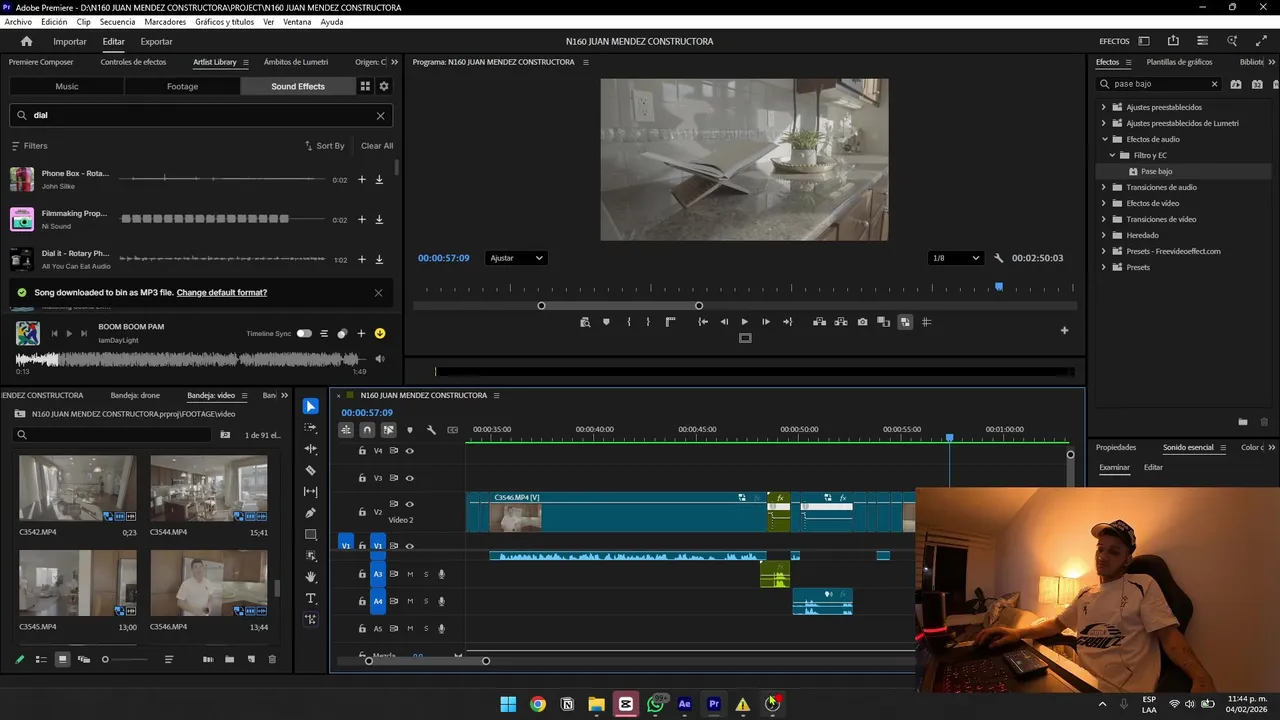Hide the V4 track with eye icon
Viewport: 1280px width, 720px height.
pos(409,451)
